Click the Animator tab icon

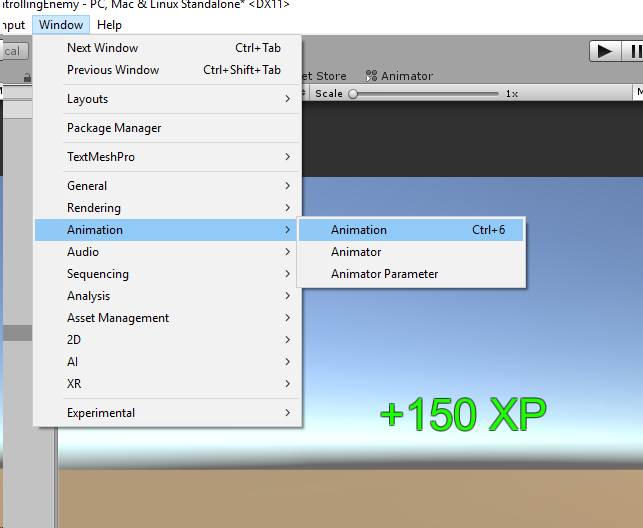pyautogui.click(x=371, y=76)
